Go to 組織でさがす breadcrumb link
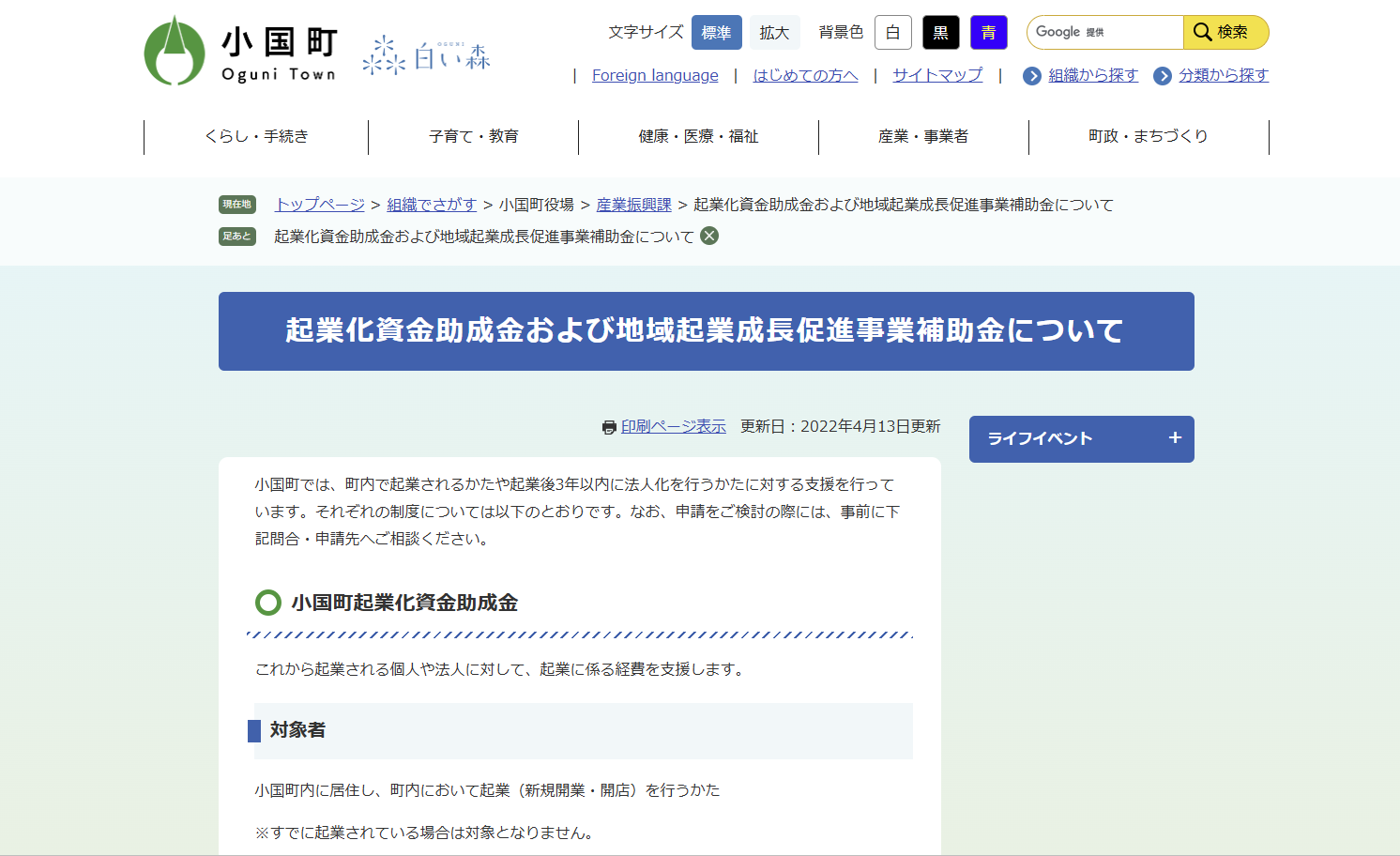This screenshot has height=856, width=1400. click(x=432, y=205)
